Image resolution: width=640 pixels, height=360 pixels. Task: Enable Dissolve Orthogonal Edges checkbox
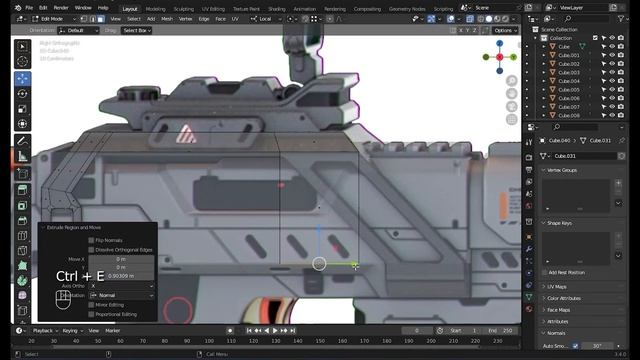(x=91, y=249)
